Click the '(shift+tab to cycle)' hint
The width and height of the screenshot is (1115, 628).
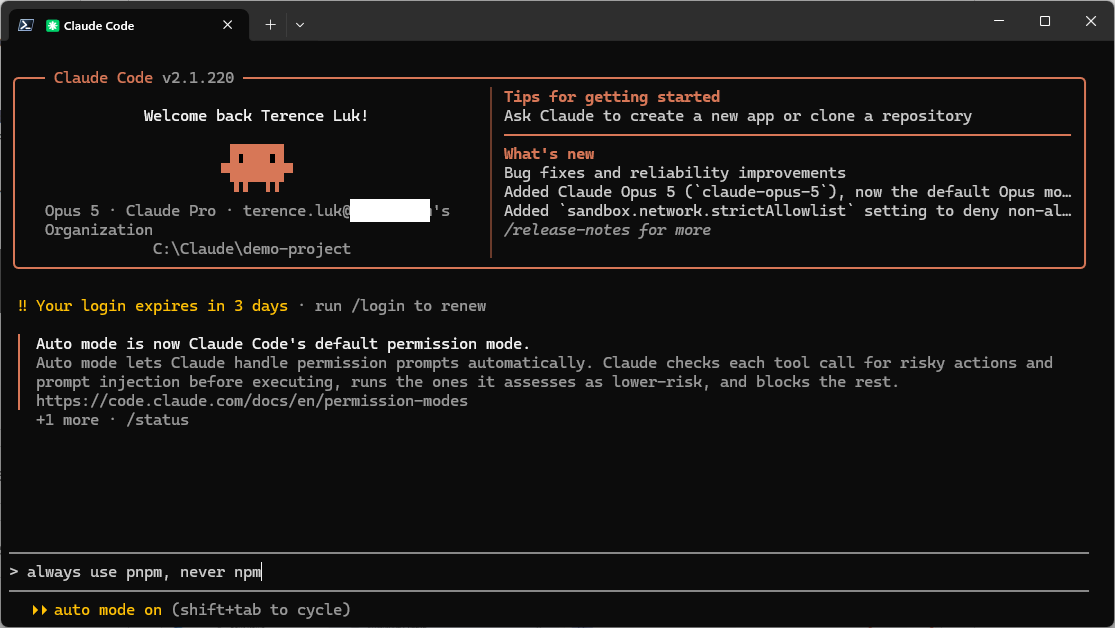pos(261,610)
